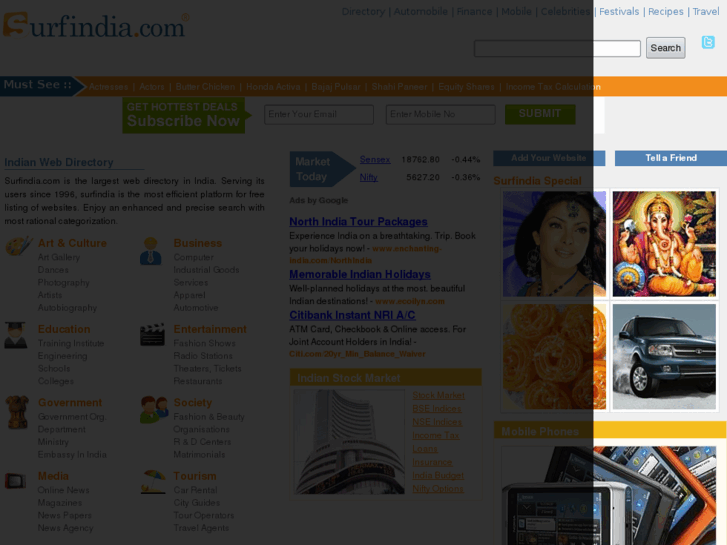This screenshot has width=727, height=545.
Task: Click the Art & Culture palette icon
Action: point(19,246)
